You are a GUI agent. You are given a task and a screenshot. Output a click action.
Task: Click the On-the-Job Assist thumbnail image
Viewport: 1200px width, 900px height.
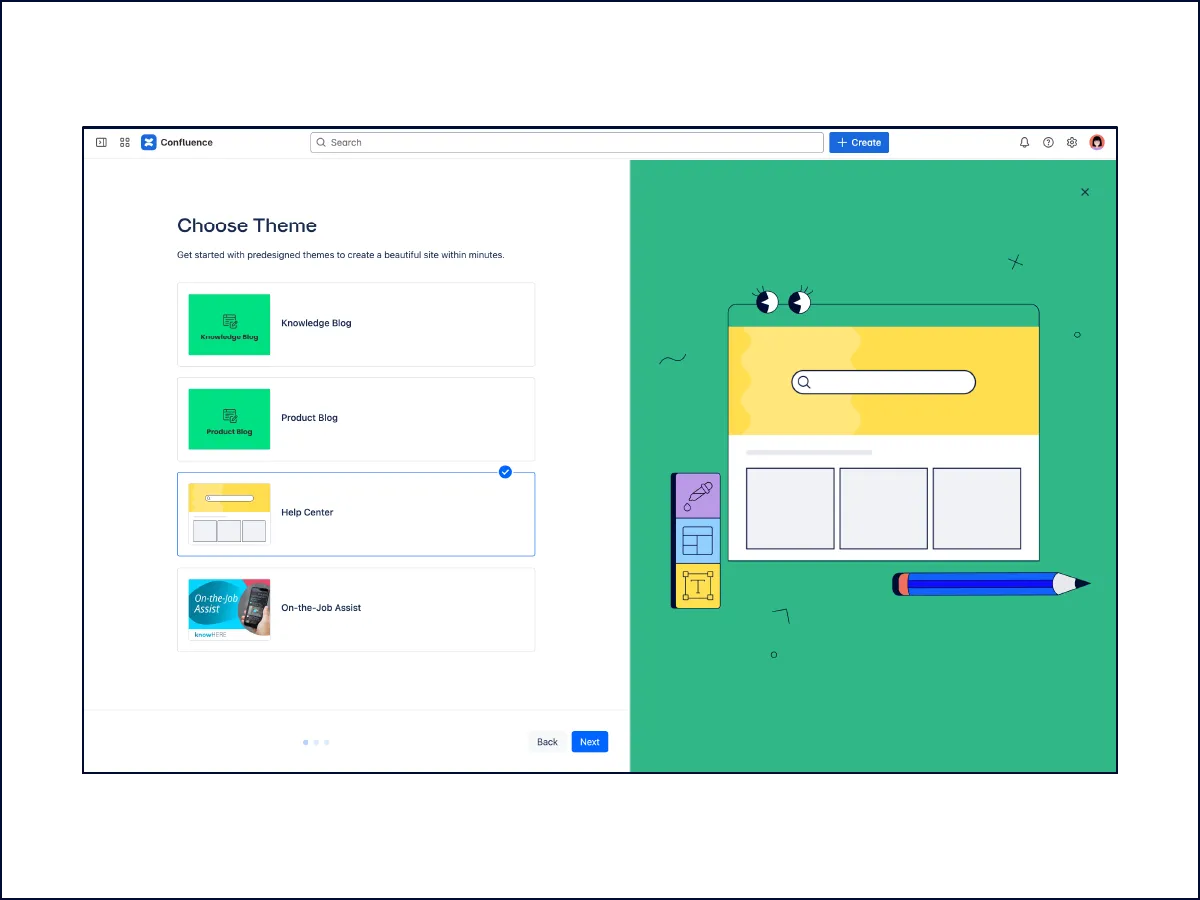(229, 609)
